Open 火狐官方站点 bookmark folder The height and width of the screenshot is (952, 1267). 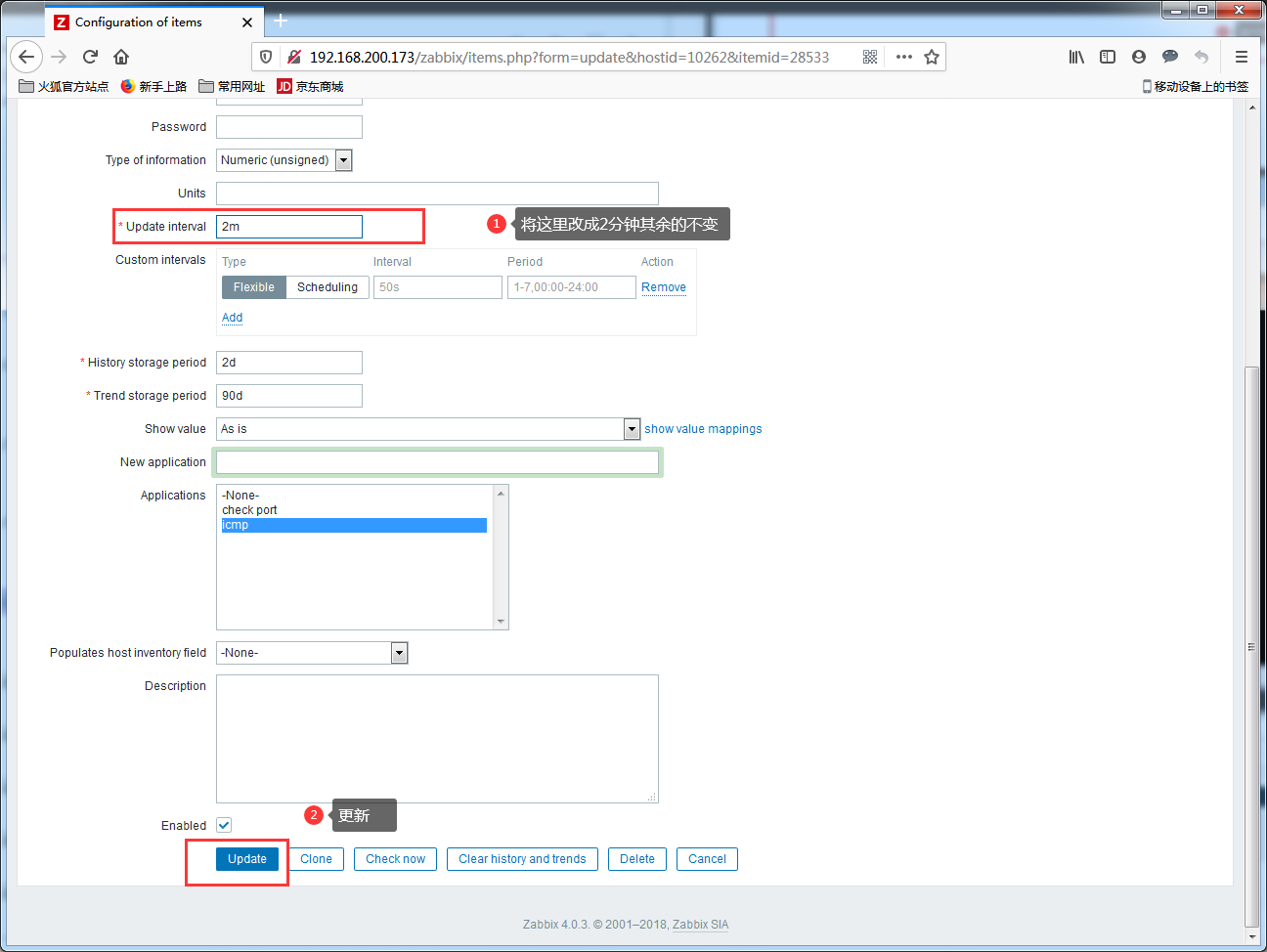64,86
